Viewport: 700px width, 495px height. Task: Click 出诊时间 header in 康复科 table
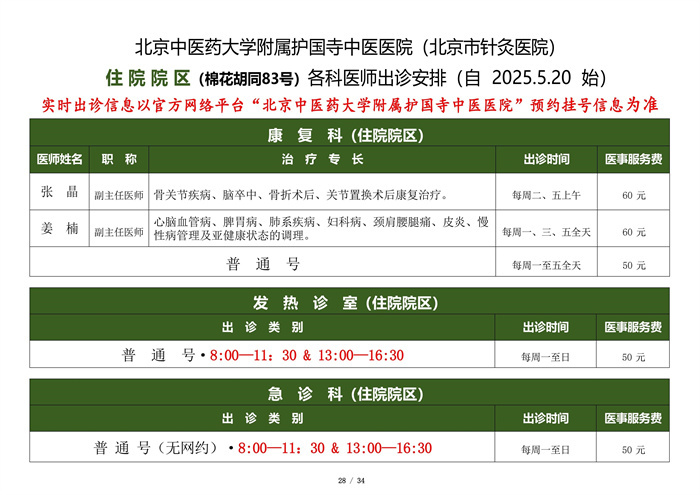(546, 159)
